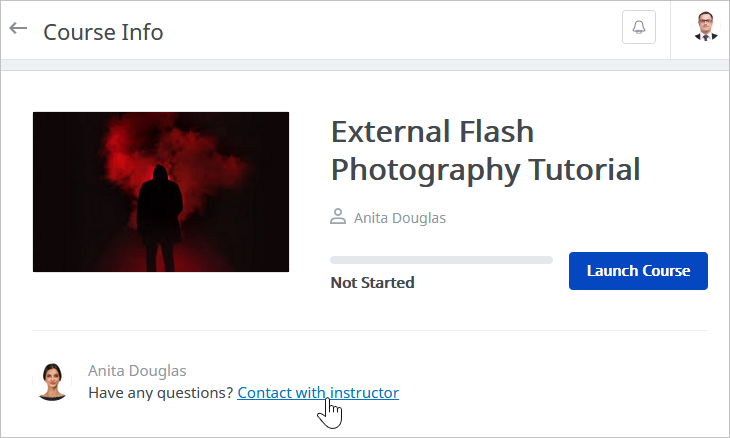Click the back arrow icon
Viewport: 730px width, 438px height.
tap(18, 29)
